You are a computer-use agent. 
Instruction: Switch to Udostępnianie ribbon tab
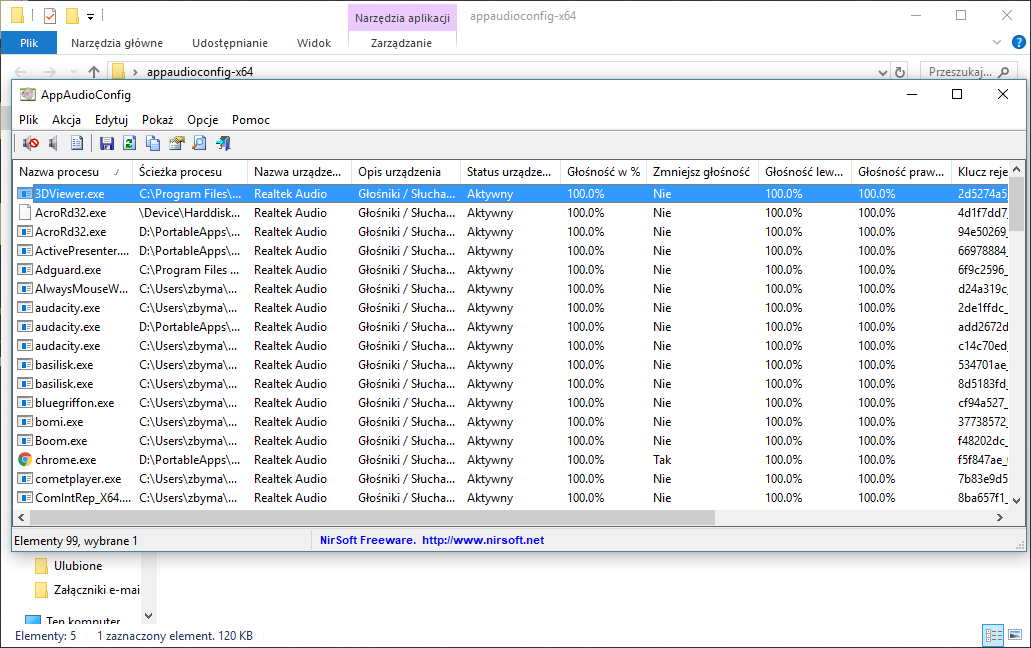click(x=230, y=43)
